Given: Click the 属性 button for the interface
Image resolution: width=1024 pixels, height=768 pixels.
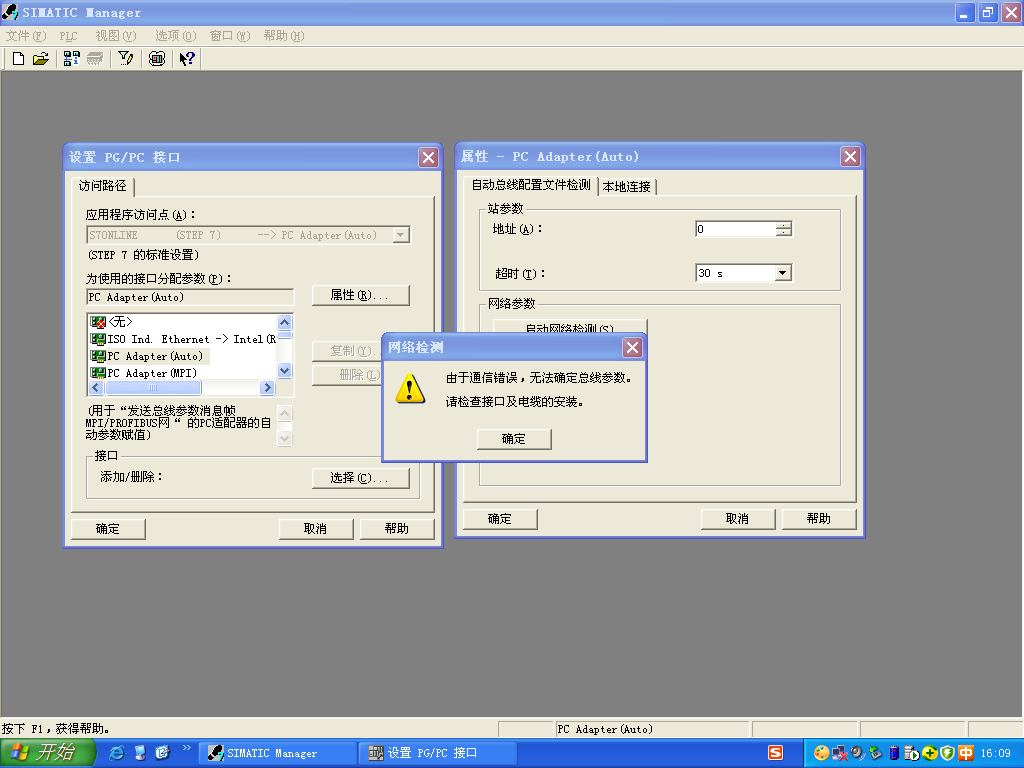Looking at the screenshot, I should (360, 295).
